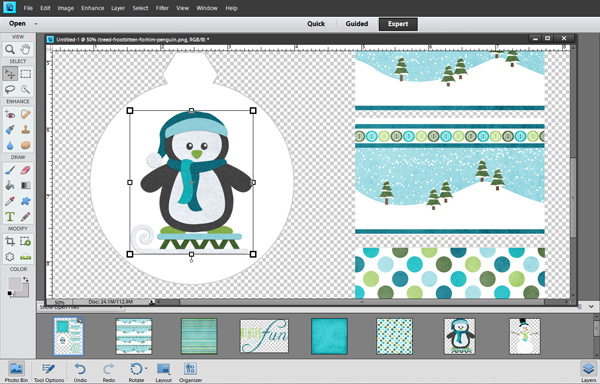Select the striped paper thumbnail

click(x=199, y=337)
